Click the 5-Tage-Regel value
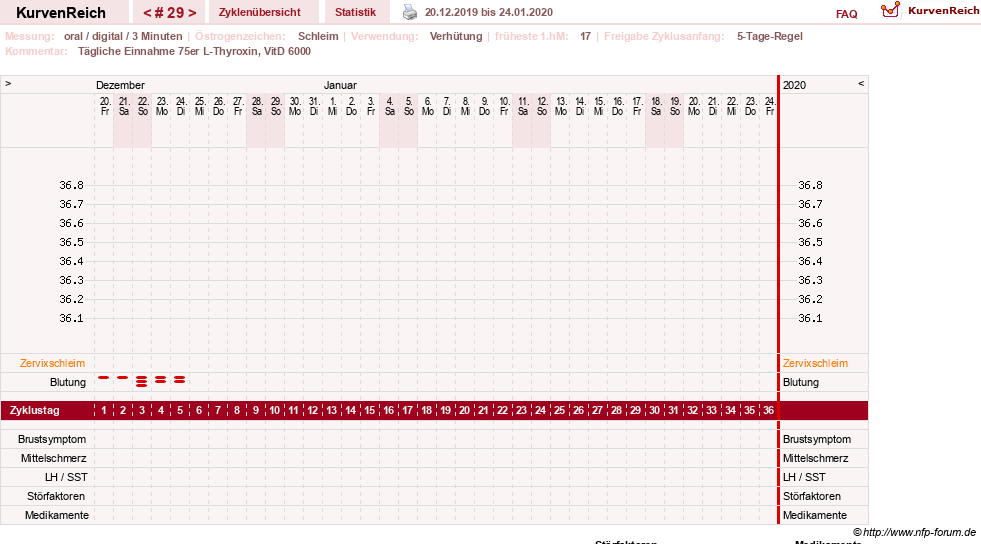The image size is (981, 544). coord(770,36)
